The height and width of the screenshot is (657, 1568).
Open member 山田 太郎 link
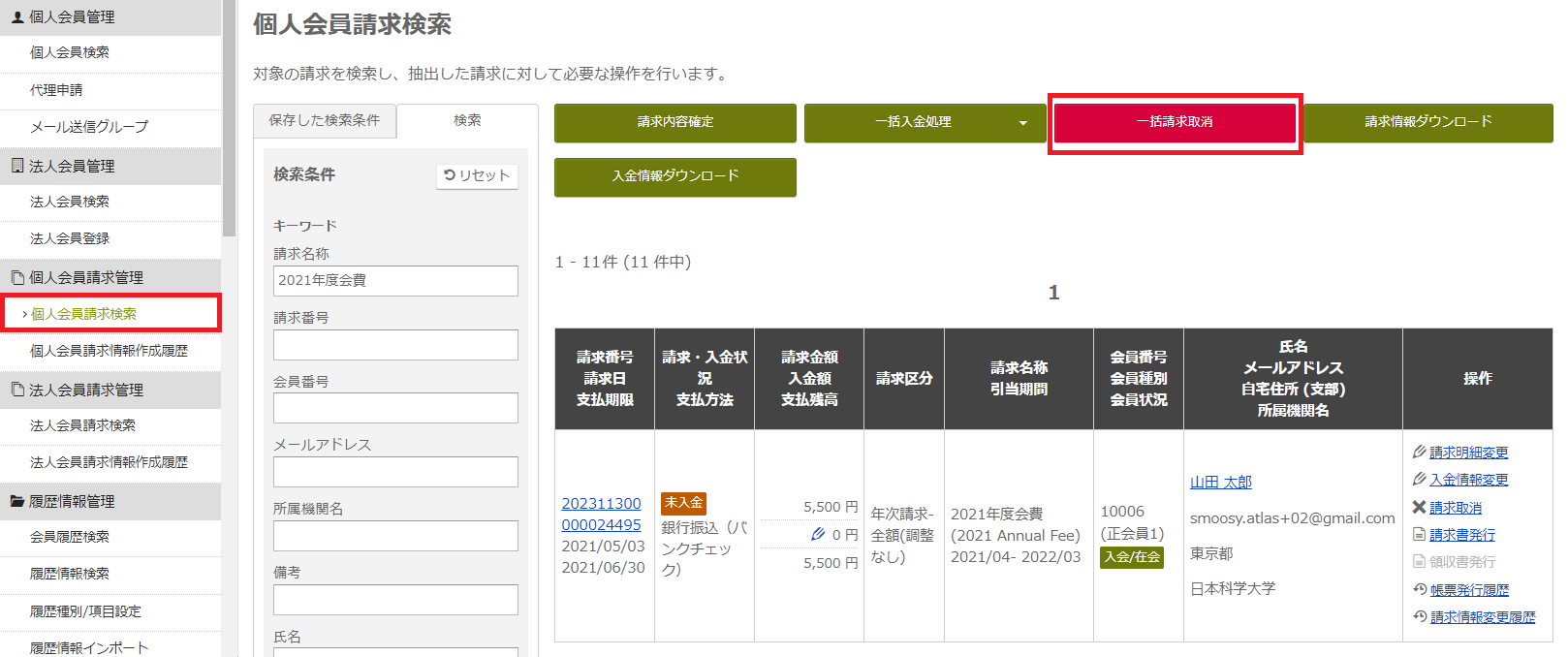tap(1221, 482)
